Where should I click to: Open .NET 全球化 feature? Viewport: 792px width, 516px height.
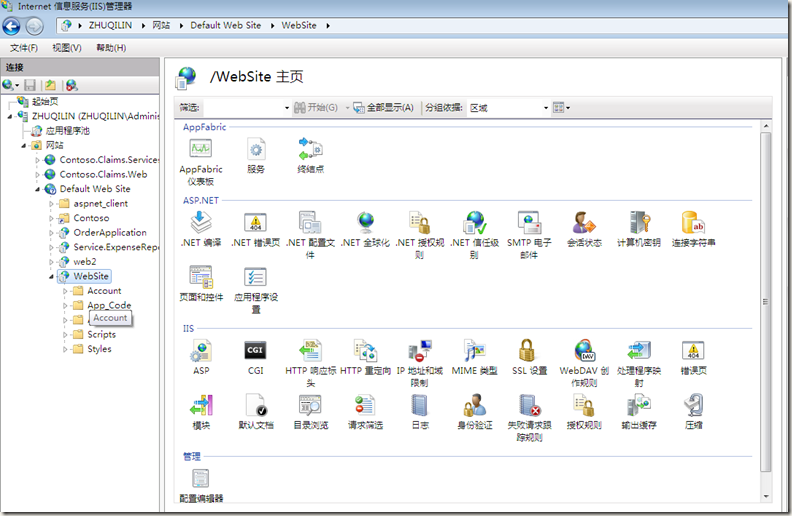click(x=365, y=229)
